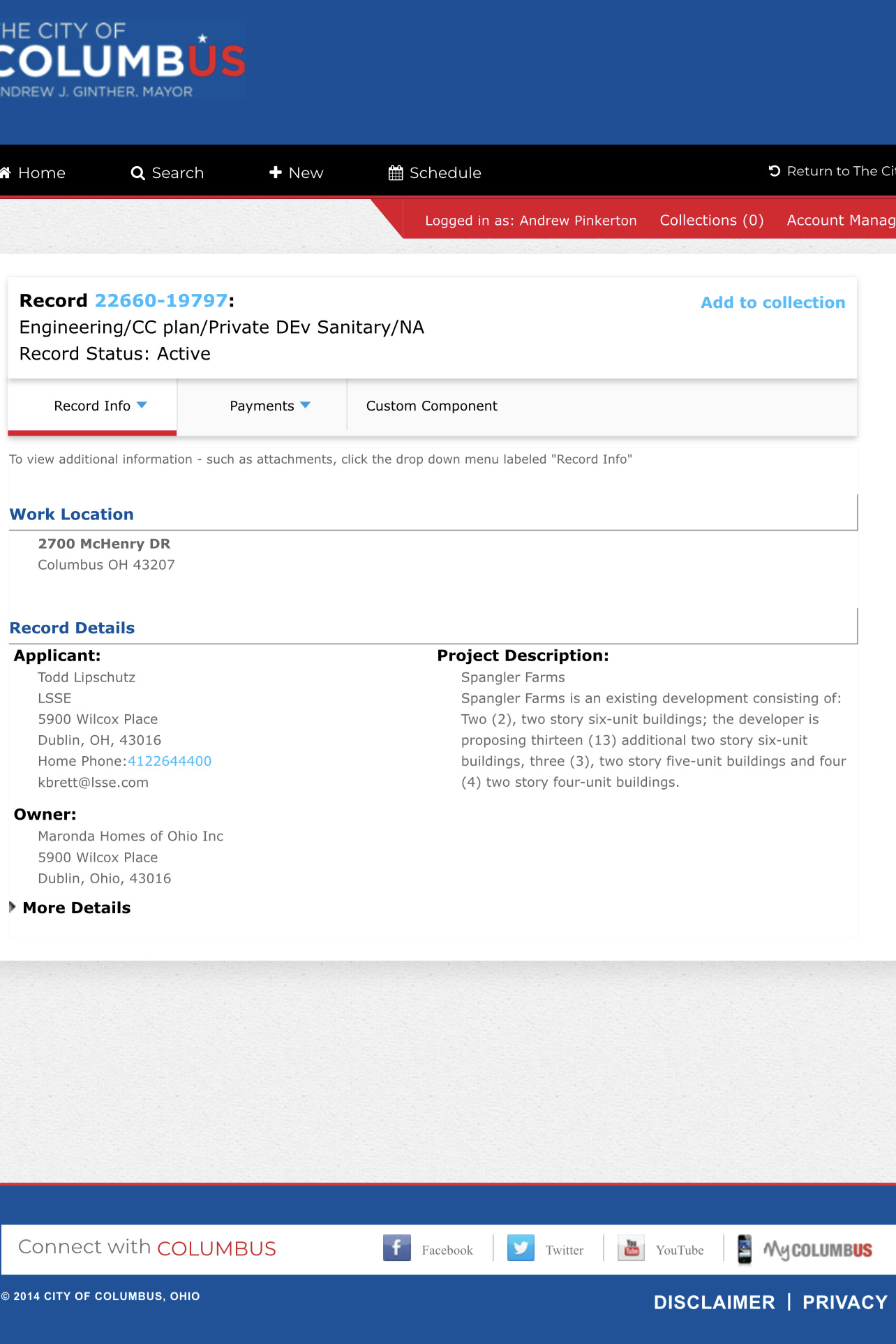Click the address 2700 McHenry DR
This screenshot has width=896, height=1344.
(x=104, y=544)
